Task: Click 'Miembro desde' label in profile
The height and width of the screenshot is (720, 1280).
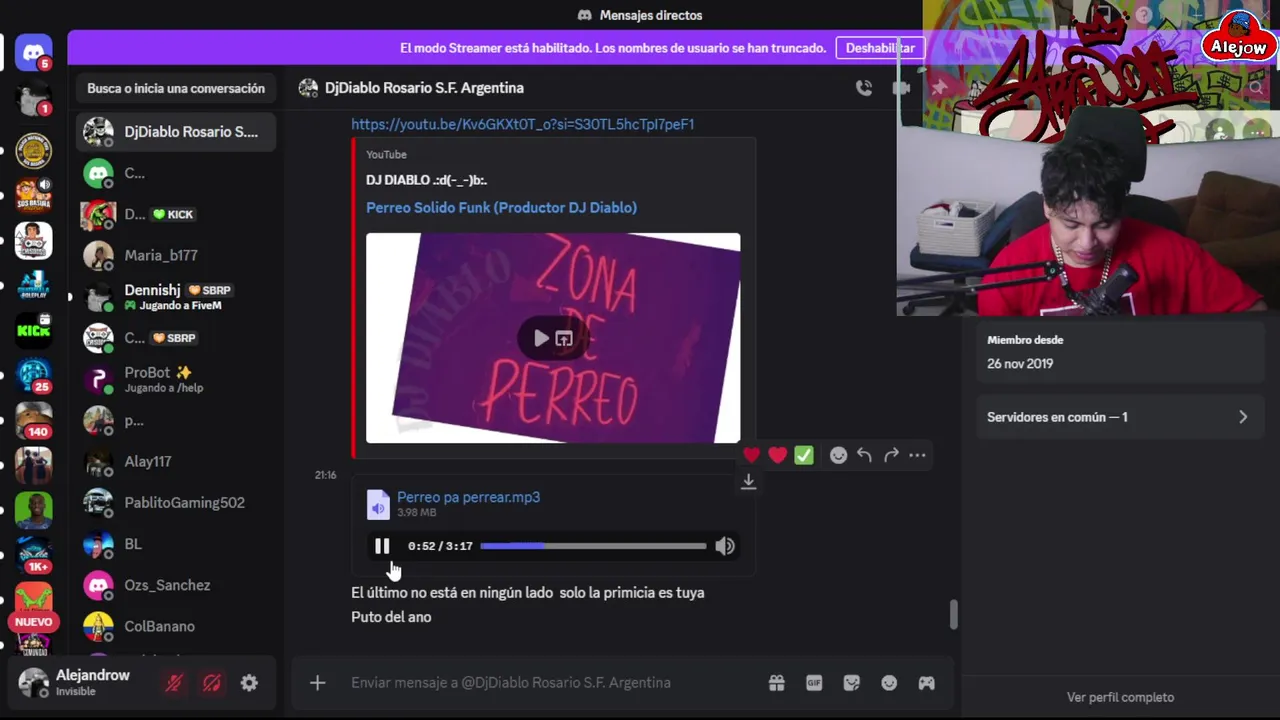Action: [1025, 340]
